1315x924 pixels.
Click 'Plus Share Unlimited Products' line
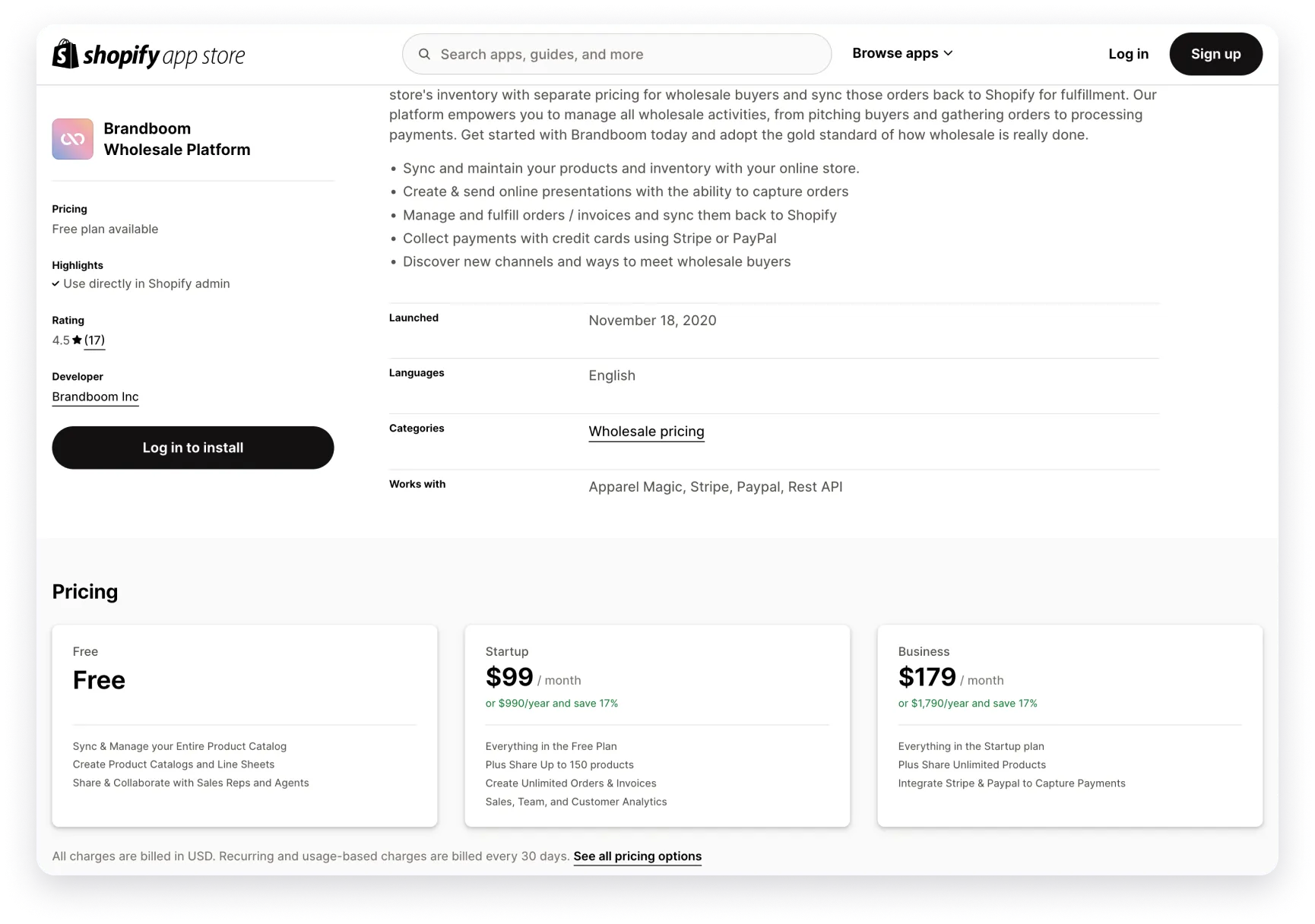click(x=971, y=765)
